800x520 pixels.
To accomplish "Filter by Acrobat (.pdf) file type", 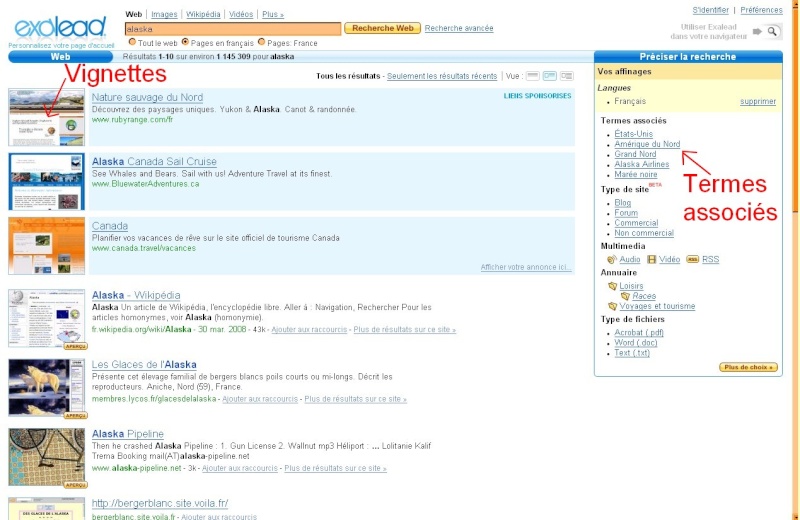I will [x=639, y=332].
